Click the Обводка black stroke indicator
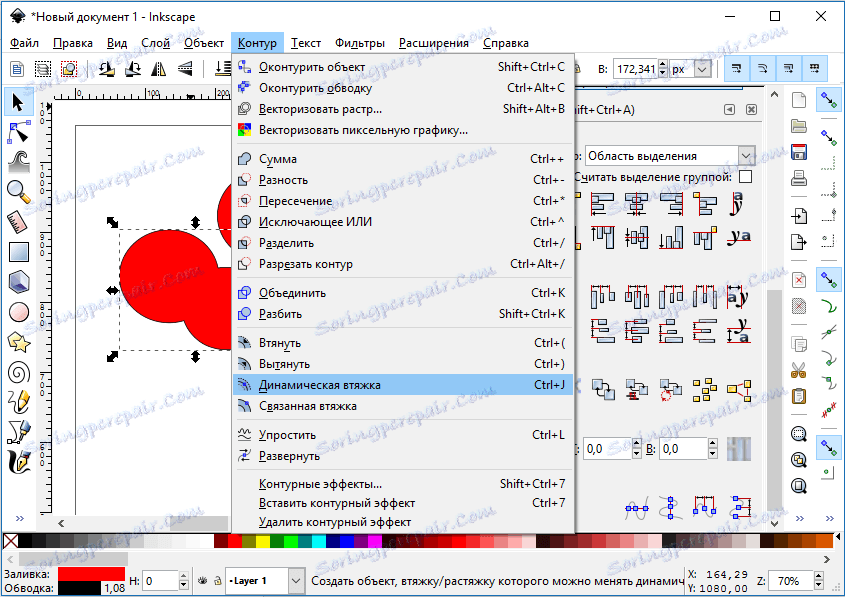The width and height of the screenshot is (845, 597). click(x=79, y=588)
